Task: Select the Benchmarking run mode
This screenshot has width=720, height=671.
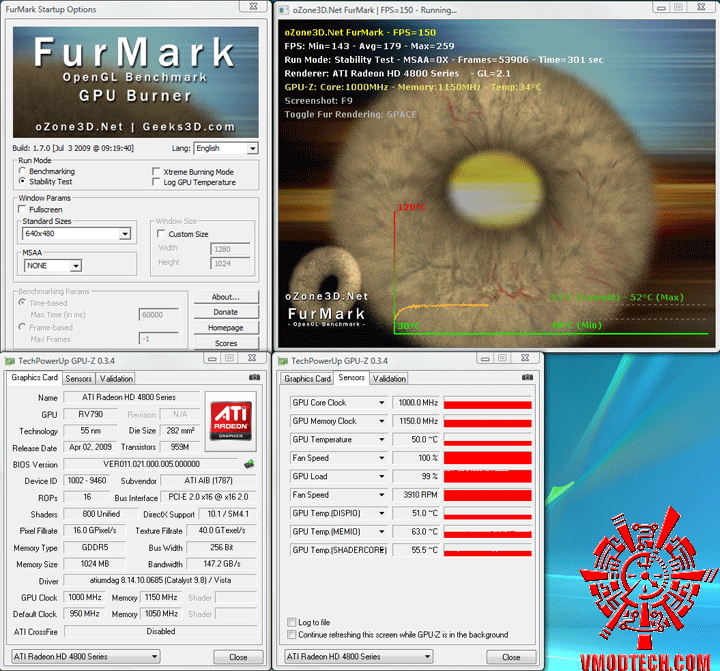Action: click(22, 171)
